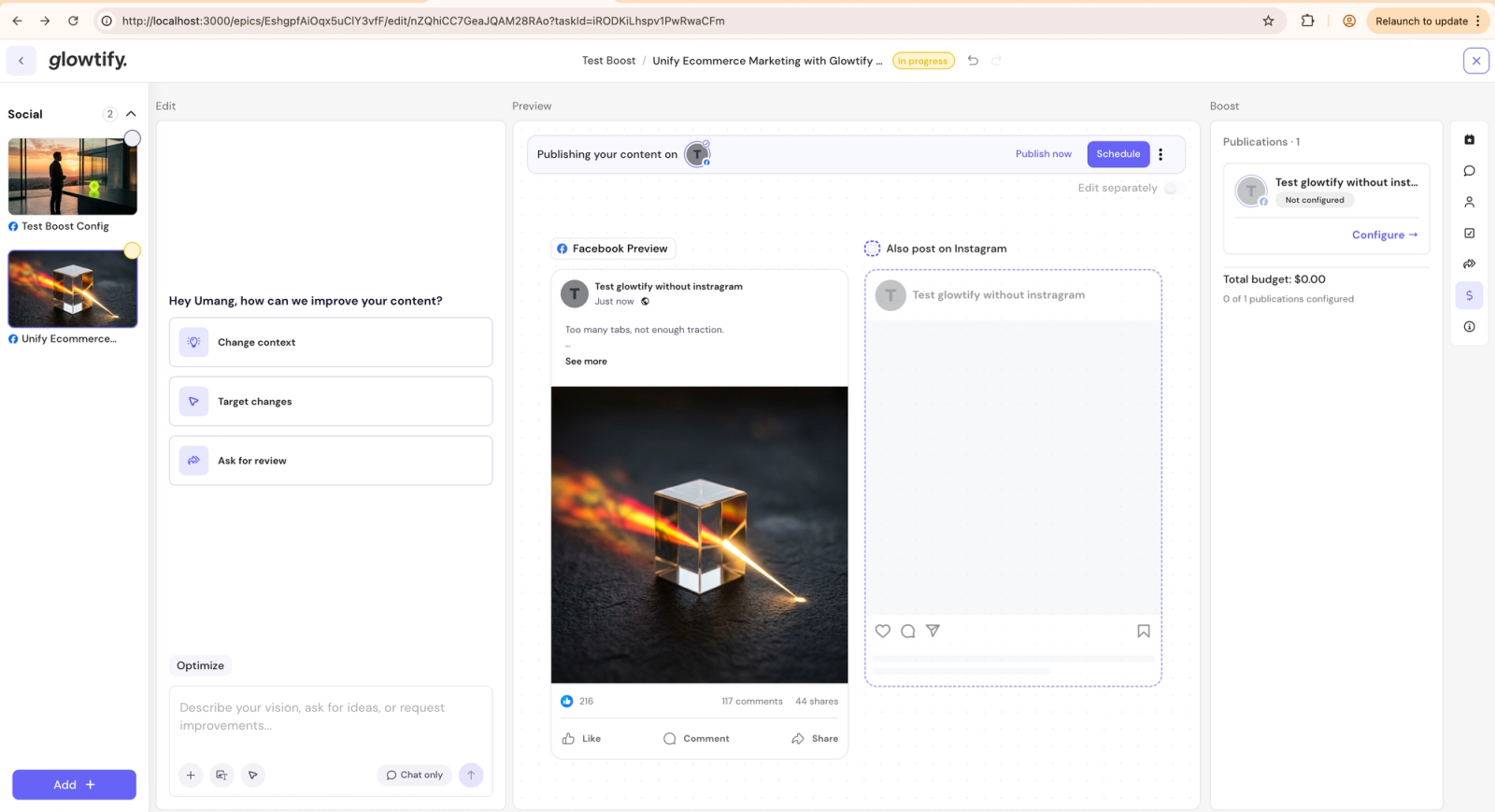The width and height of the screenshot is (1495, 812).
Task: Click the Unify Ecommerce Marketing breadcrumb title
Action: [767, 61]
